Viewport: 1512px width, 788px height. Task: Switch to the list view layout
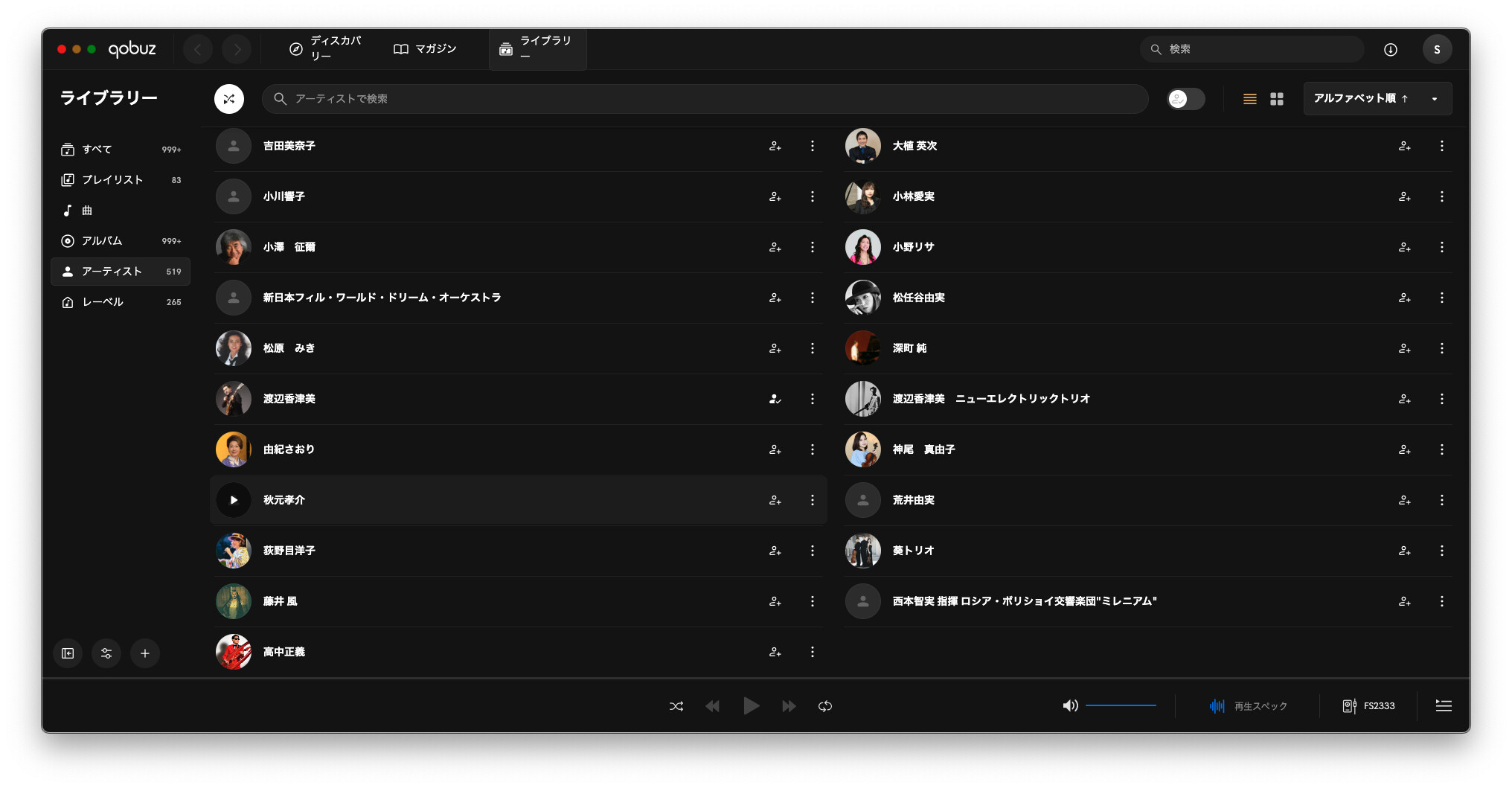[1250, 99]
